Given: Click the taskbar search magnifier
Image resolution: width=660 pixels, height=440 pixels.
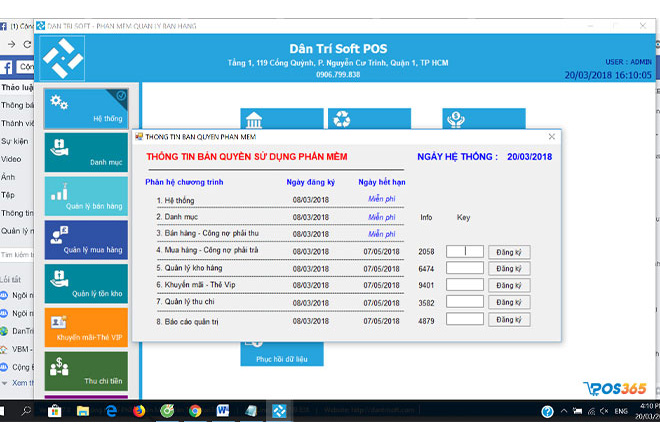Looking at the screenshot, I should pos(26,411).
